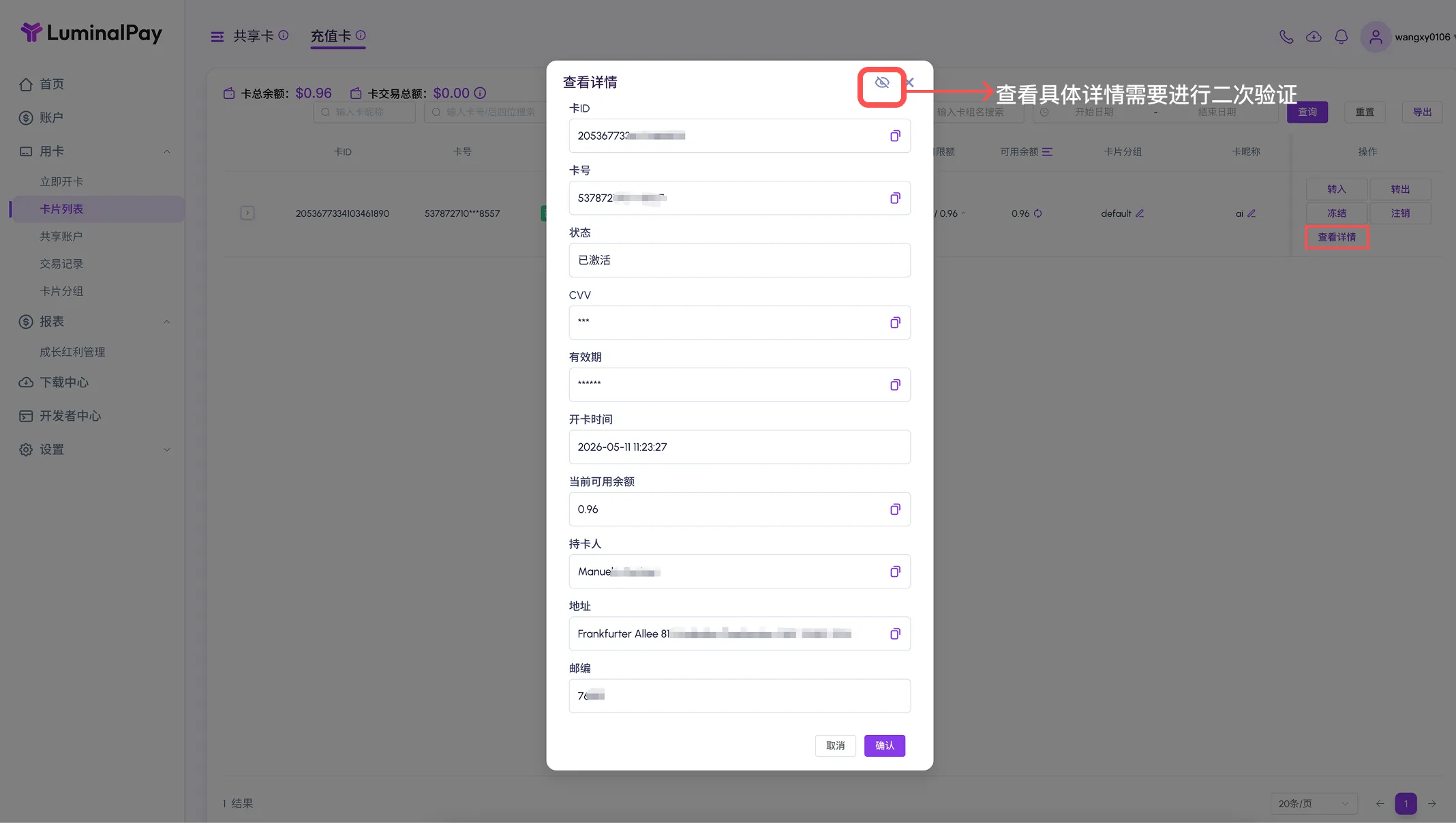Viewport: 1456px width, 823px height.
Task: Collapse the 报表 menu section
Action: (167, 322)
